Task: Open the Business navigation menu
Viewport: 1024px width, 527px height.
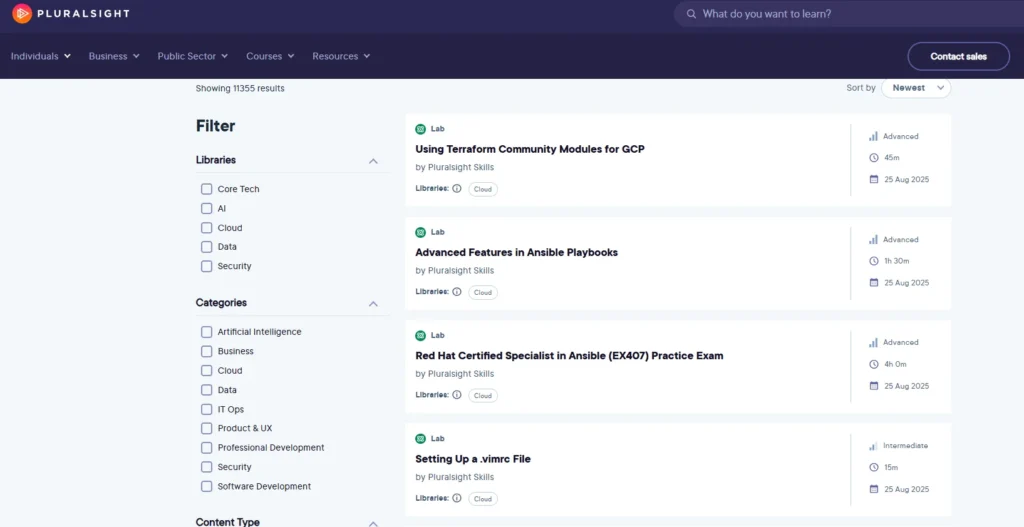Action: tap(114, 56)
